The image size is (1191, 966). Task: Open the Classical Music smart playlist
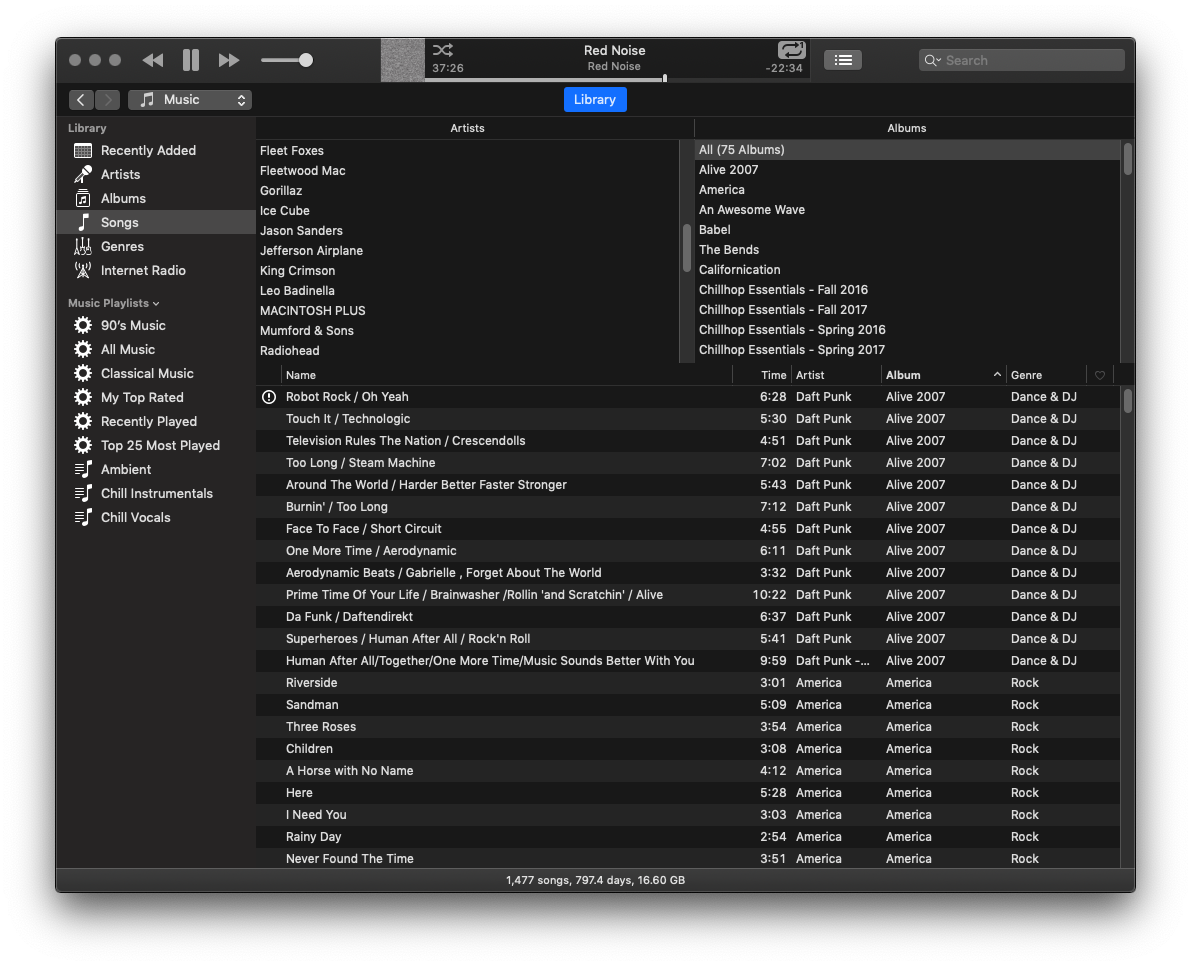point(156,374)
